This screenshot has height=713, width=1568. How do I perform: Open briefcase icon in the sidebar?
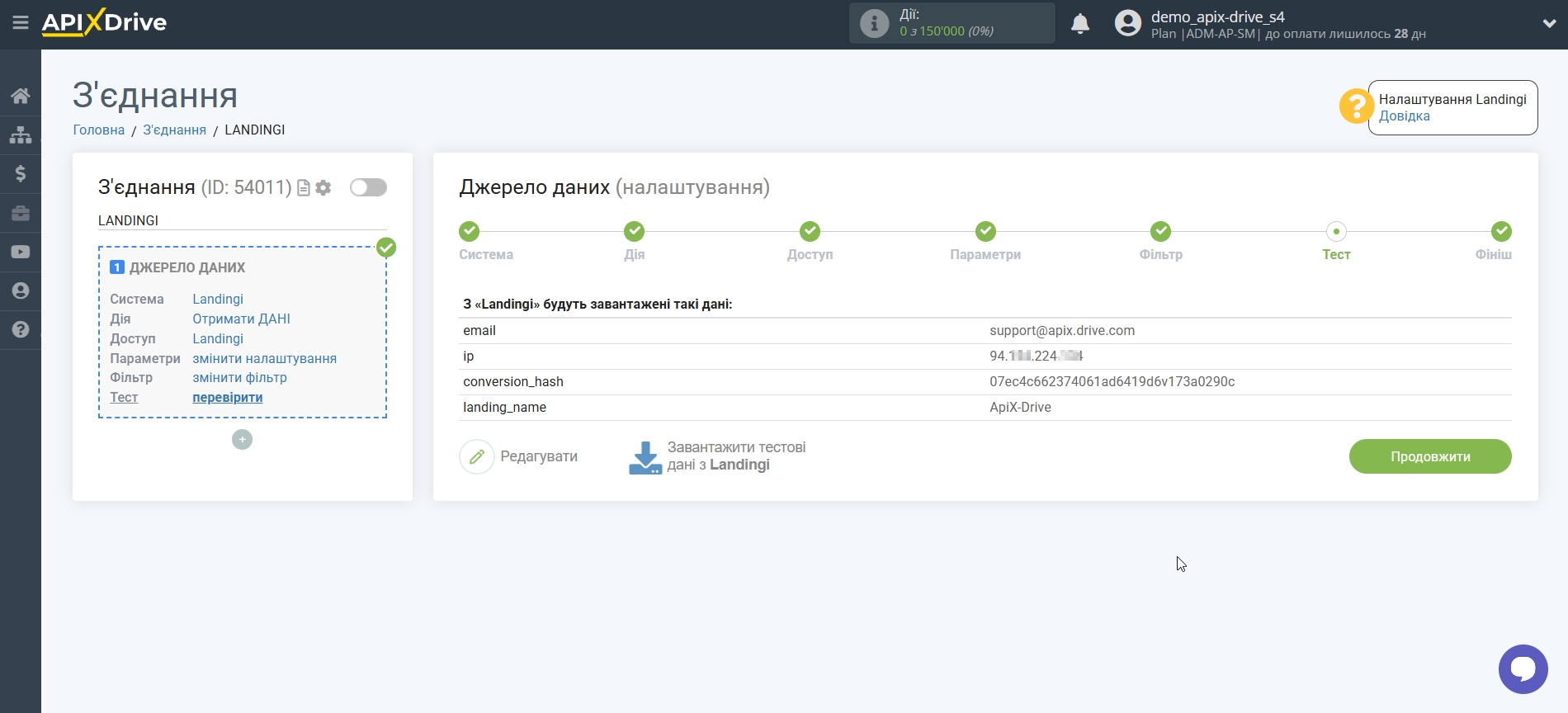click(x=21, y=213)
